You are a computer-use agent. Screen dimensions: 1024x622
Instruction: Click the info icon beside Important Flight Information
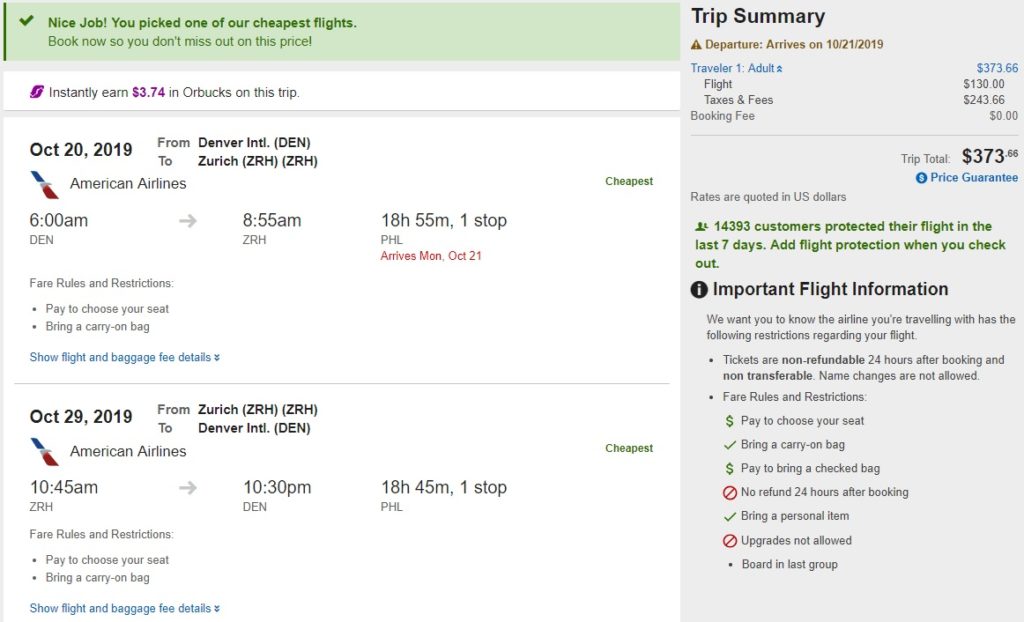point(700,290)
